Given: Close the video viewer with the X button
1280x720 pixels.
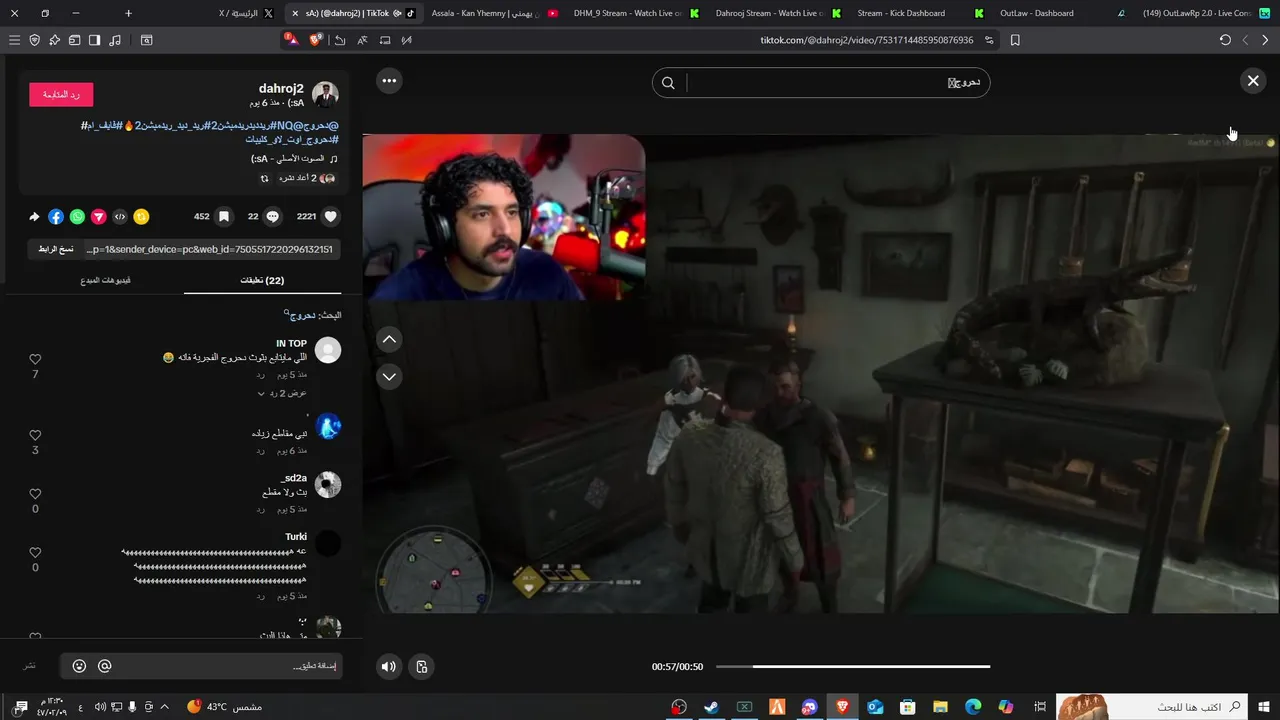Looking at the screenshot, I should coord(1253,81).
